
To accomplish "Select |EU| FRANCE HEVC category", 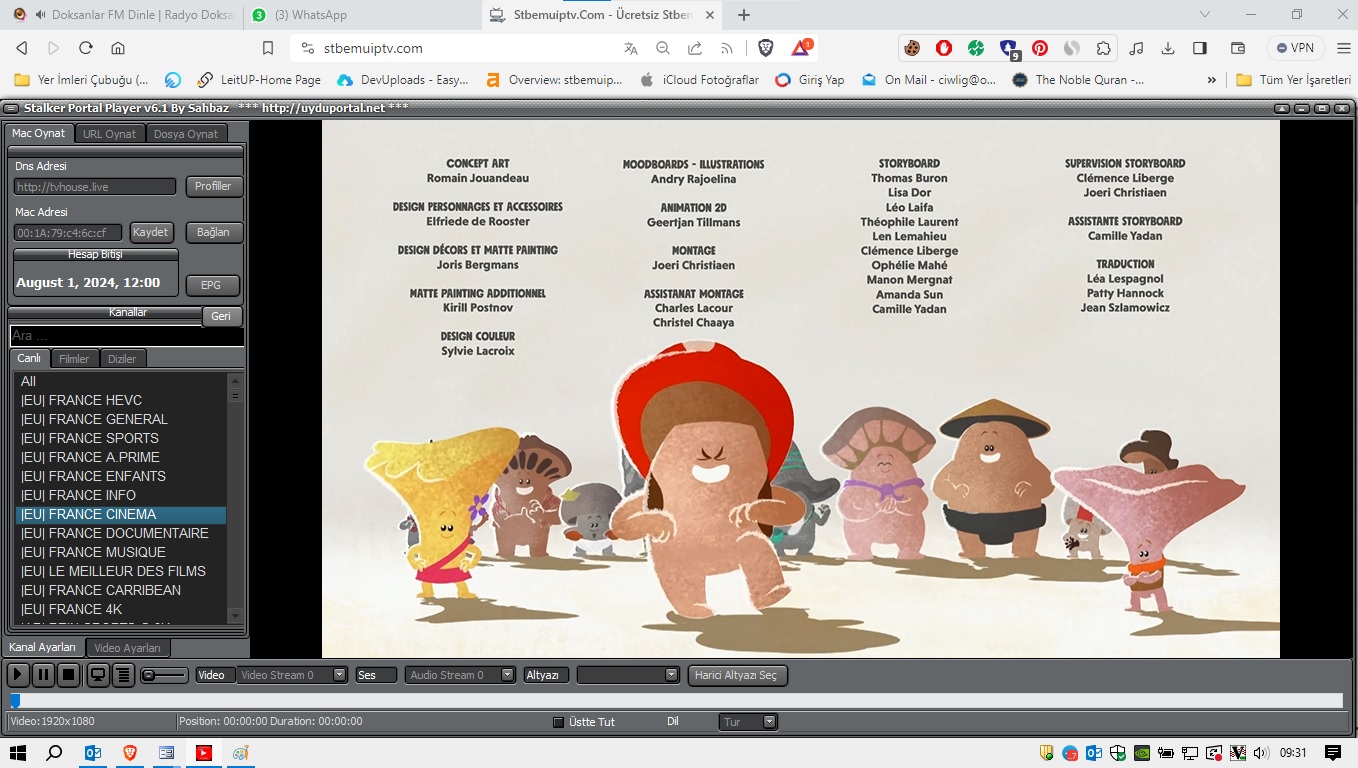I will pos(120,400).
